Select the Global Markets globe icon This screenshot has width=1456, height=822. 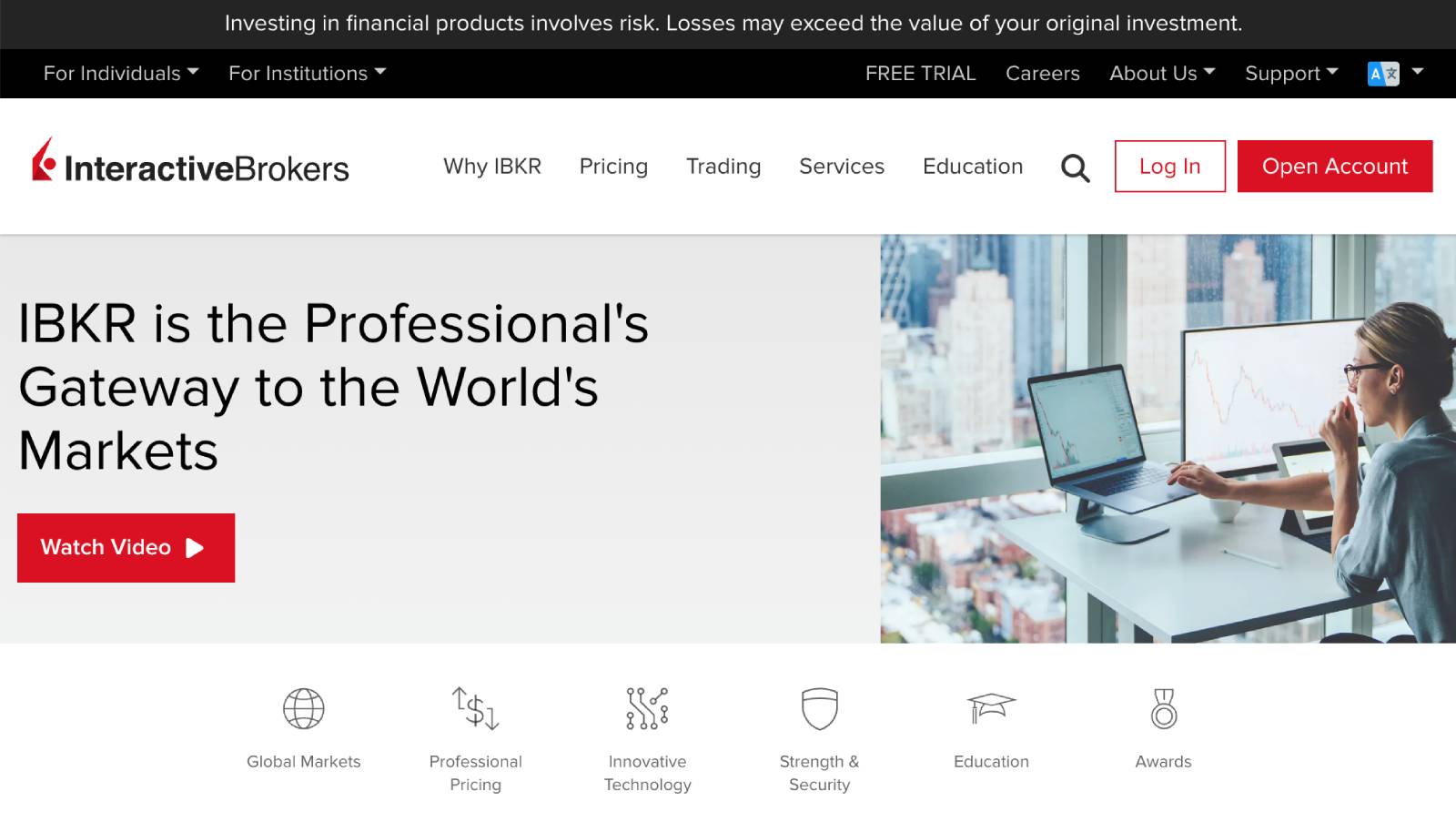pyautogui.click(x=303, y=708)
